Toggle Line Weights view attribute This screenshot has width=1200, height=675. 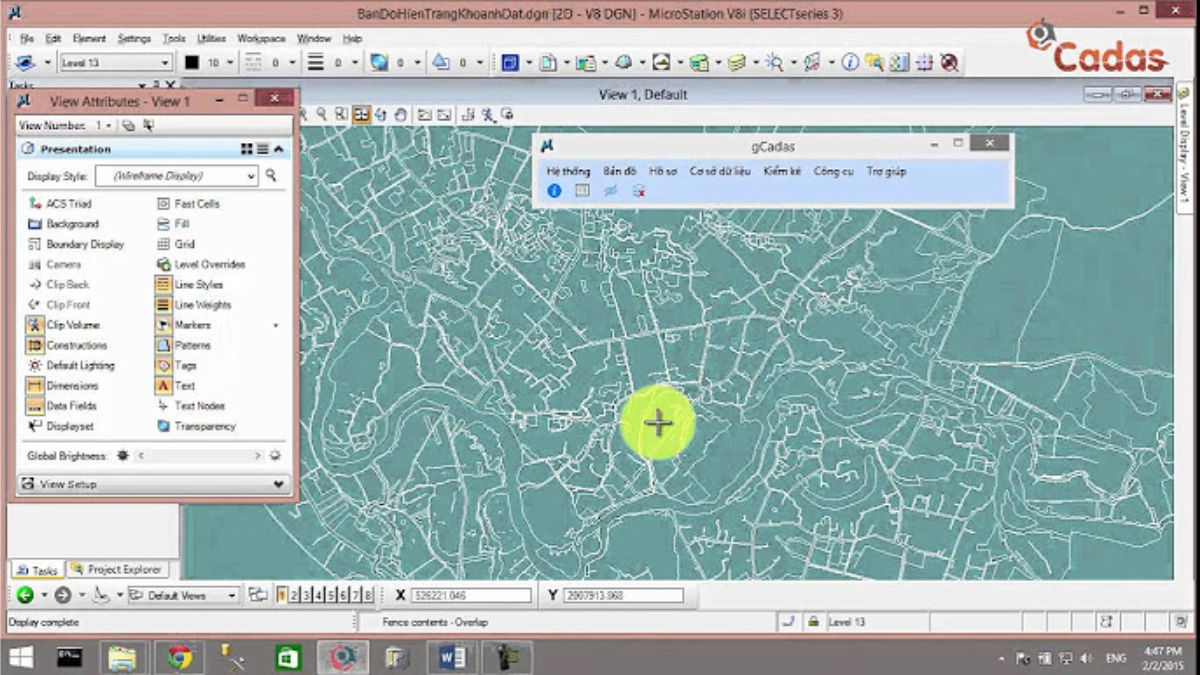point(163,305)
